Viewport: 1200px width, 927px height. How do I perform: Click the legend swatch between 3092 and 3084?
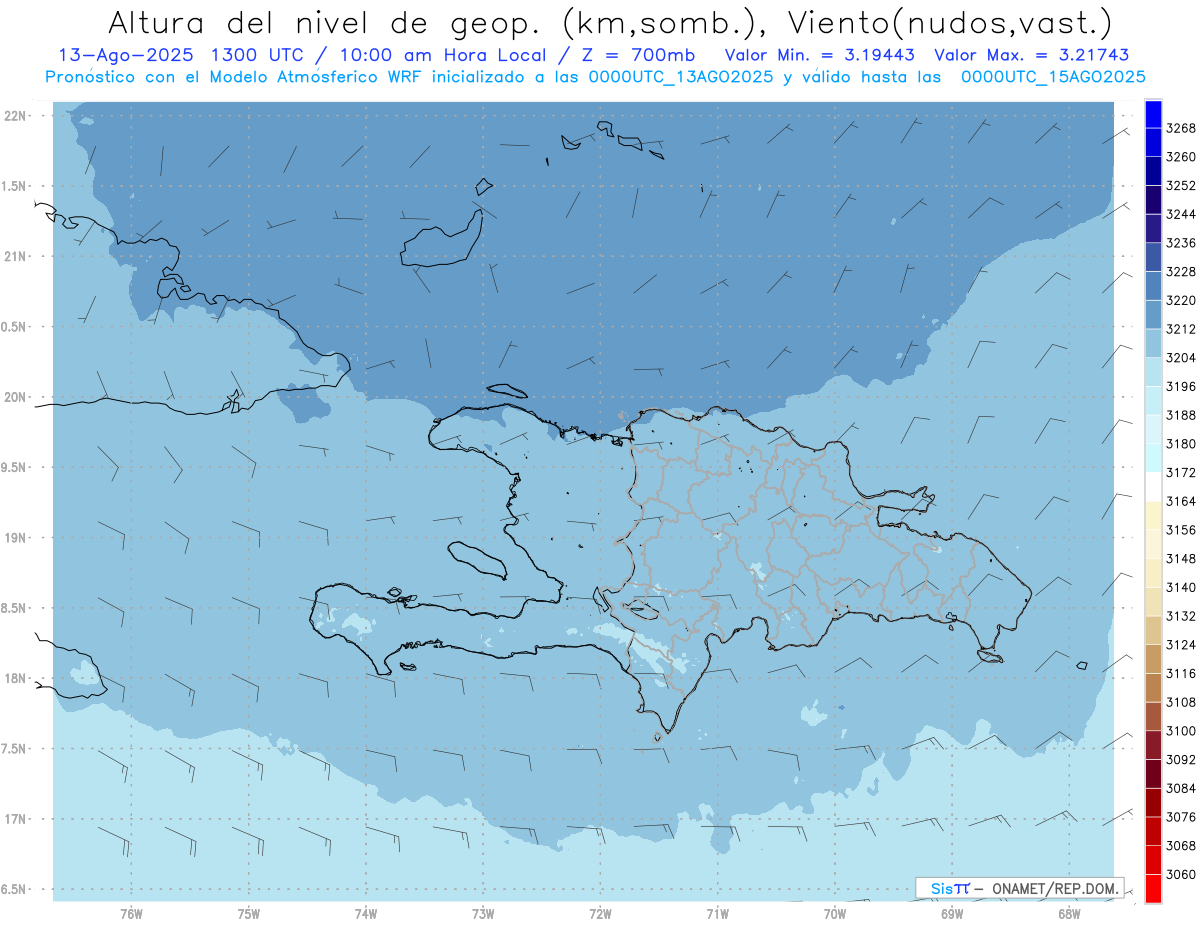coord(1153,774)
